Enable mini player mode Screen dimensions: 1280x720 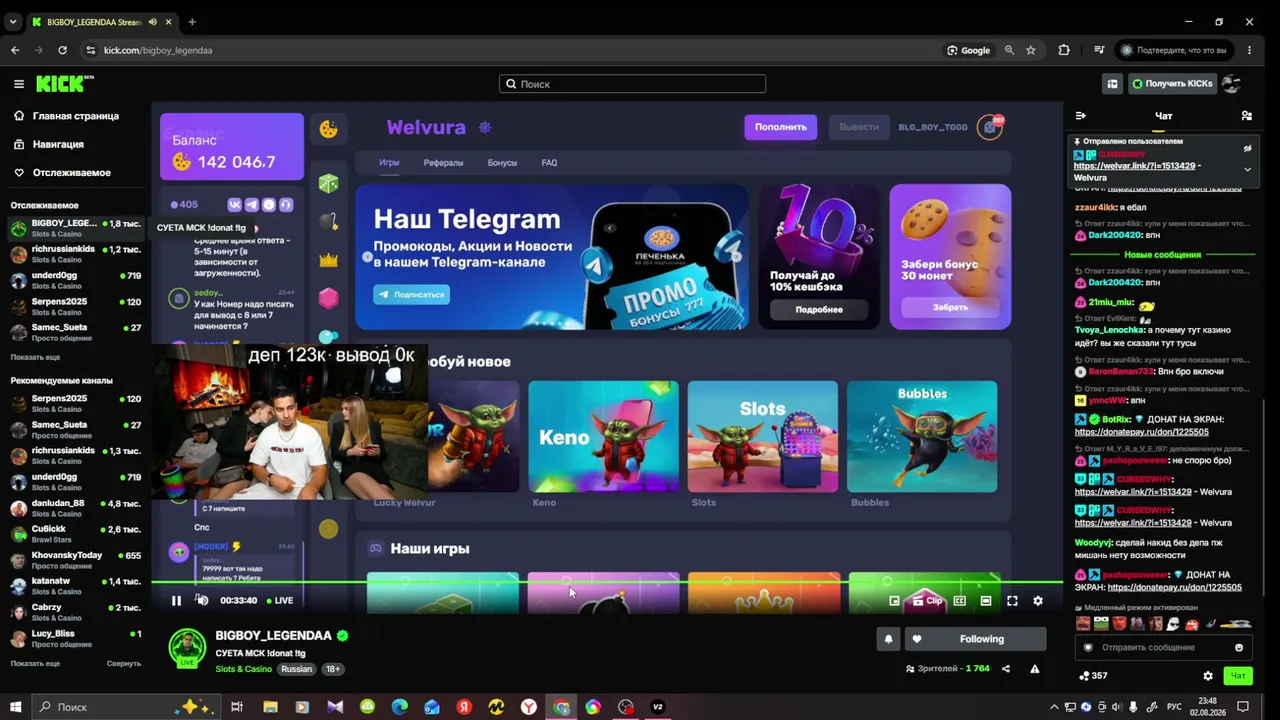(x=895, y=600)
